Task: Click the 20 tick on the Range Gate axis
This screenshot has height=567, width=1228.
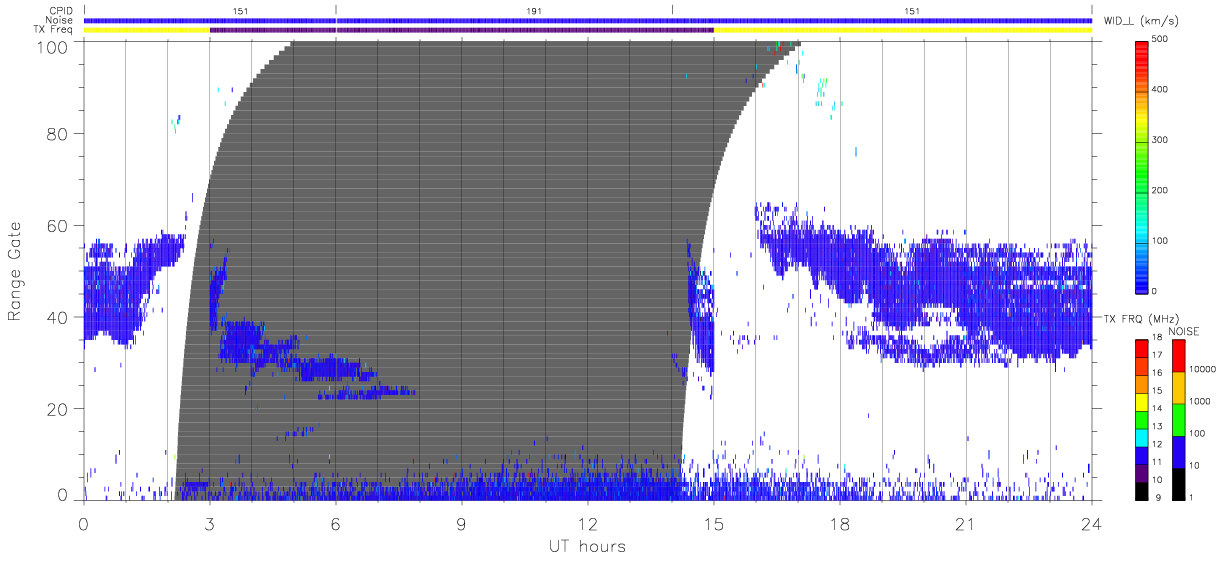Action: (58, 409)
